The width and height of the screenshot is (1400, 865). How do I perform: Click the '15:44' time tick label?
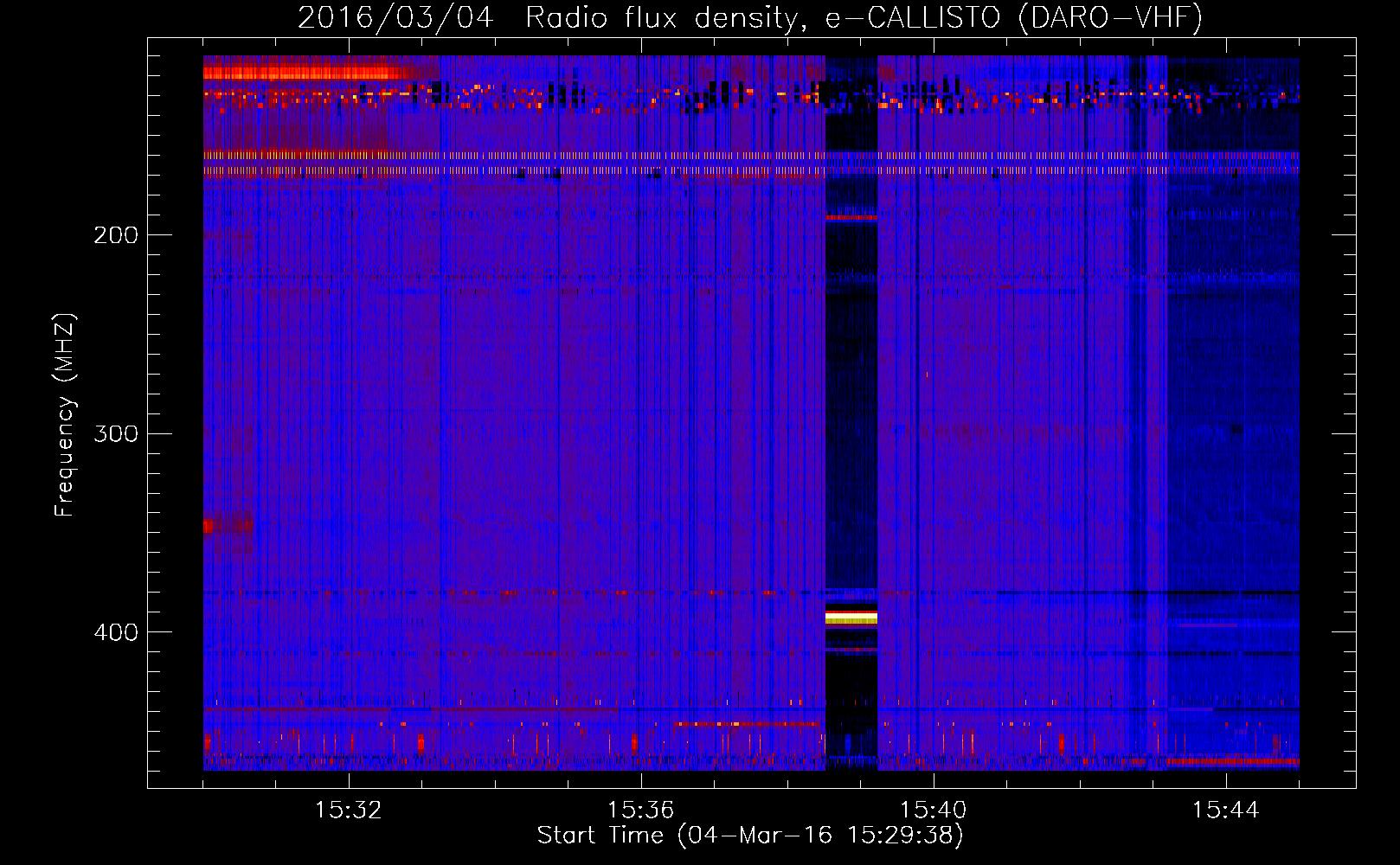coord(1225,811)
